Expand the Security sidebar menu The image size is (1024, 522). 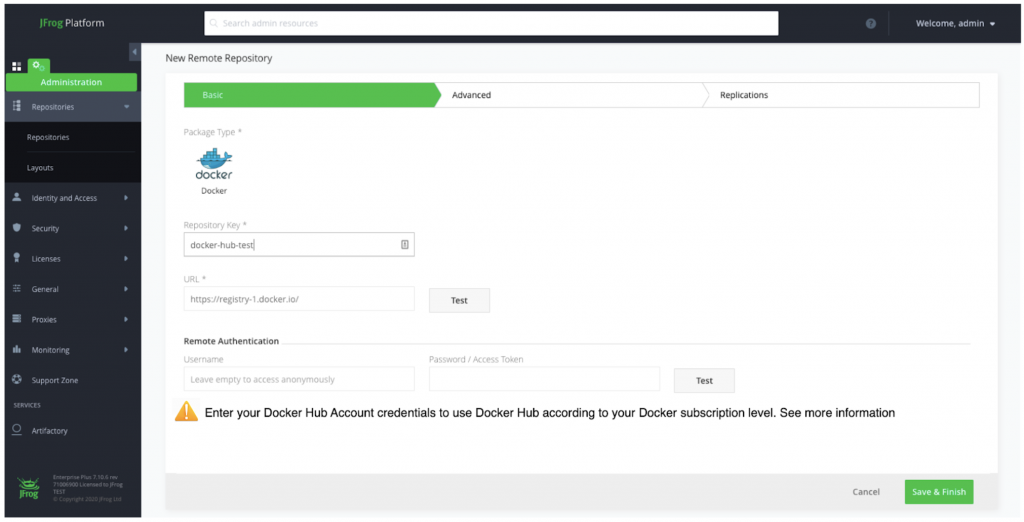(70, 228)
